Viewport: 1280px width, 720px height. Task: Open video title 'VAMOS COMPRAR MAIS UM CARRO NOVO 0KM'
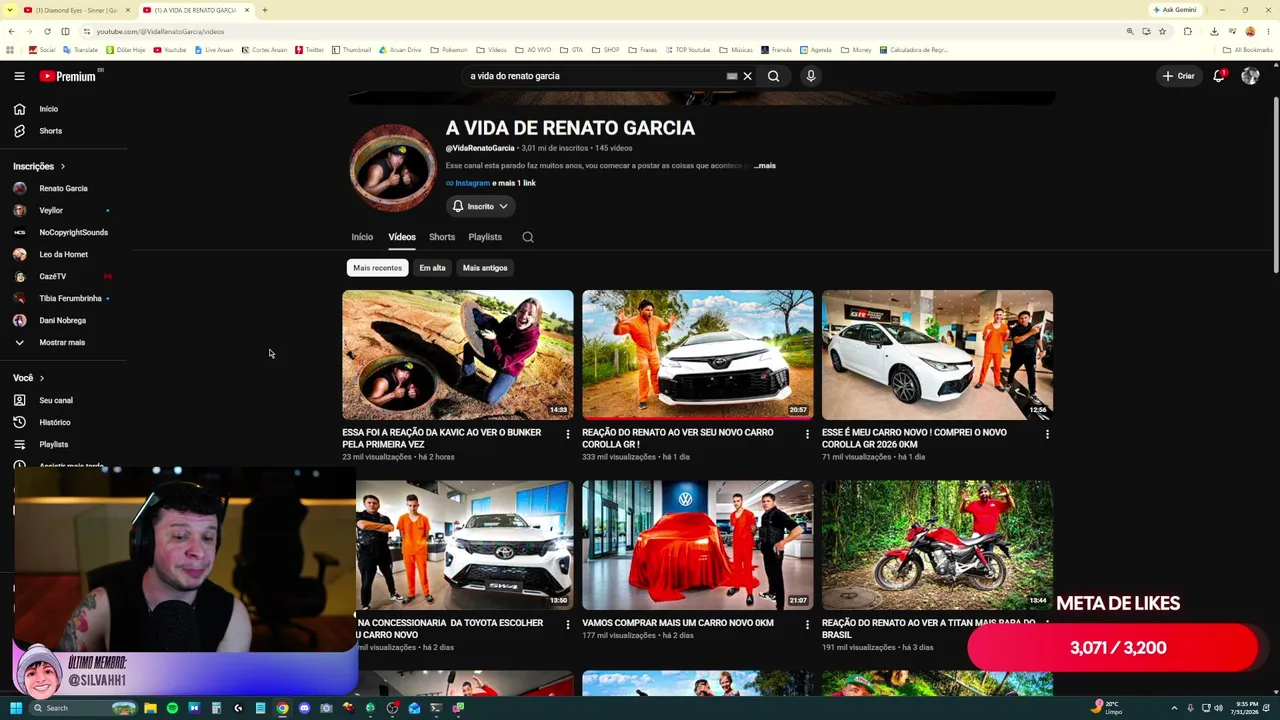(x=678, y=623)
